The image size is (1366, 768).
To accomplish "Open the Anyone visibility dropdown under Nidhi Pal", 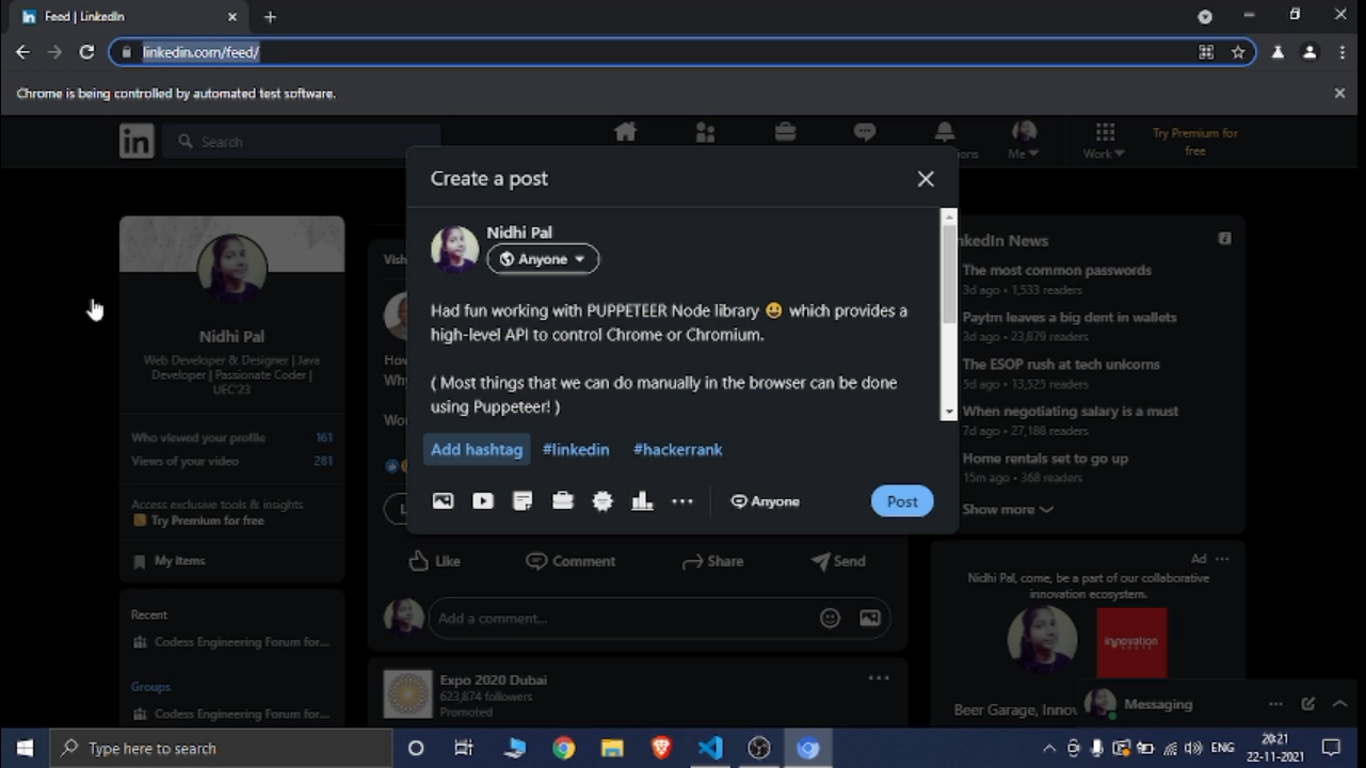I will pyautogui.click(x=543, y=259).
